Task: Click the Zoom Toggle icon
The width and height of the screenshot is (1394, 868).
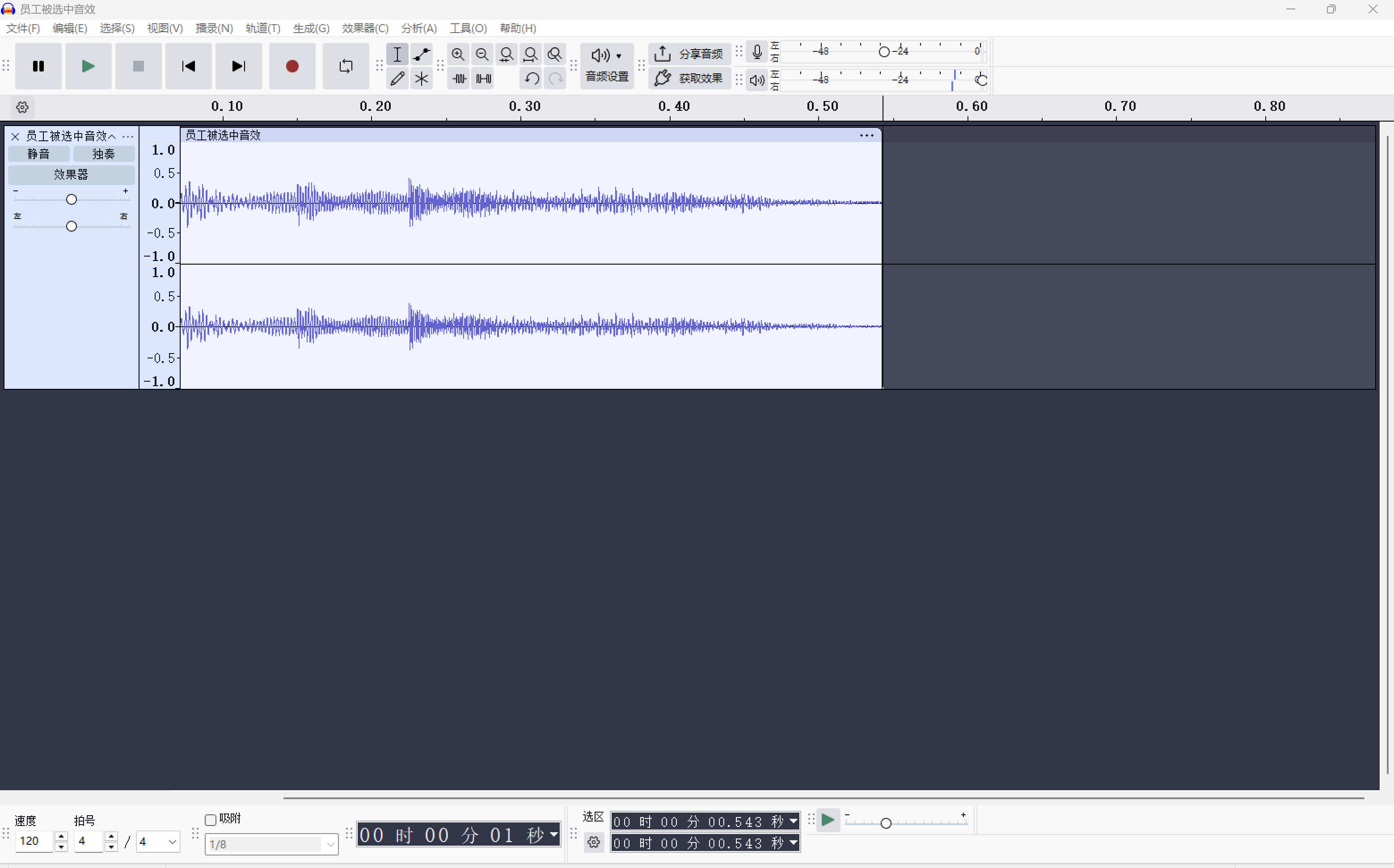Action: tap(555, 55)
